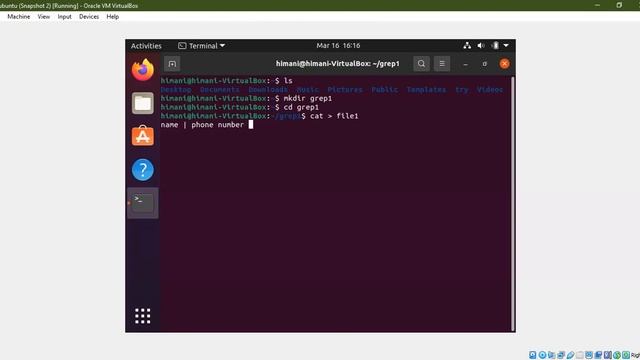Select the Terminal icon in dock
The width and height of the screenshot is (640, 360).
pyautogui.click(x=143, y=203)
